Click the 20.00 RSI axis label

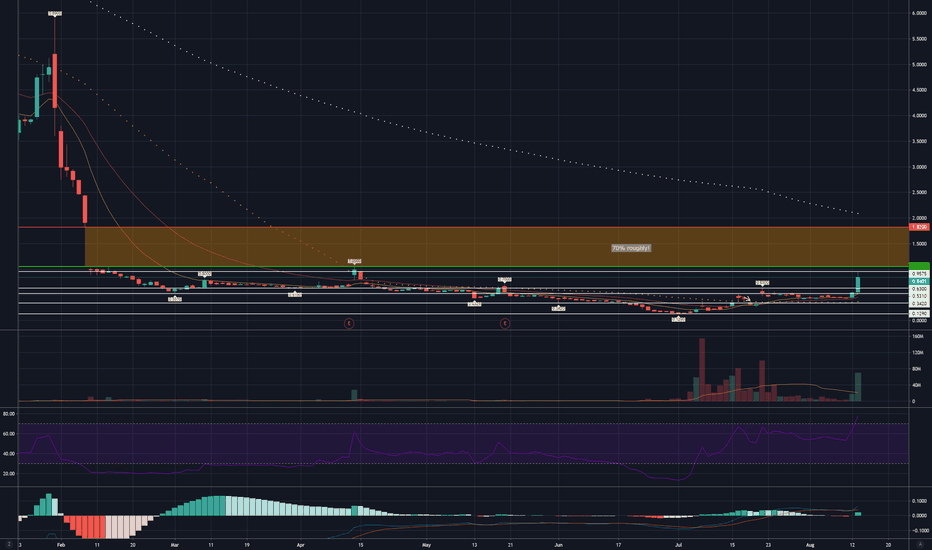[x=9, y=474]
